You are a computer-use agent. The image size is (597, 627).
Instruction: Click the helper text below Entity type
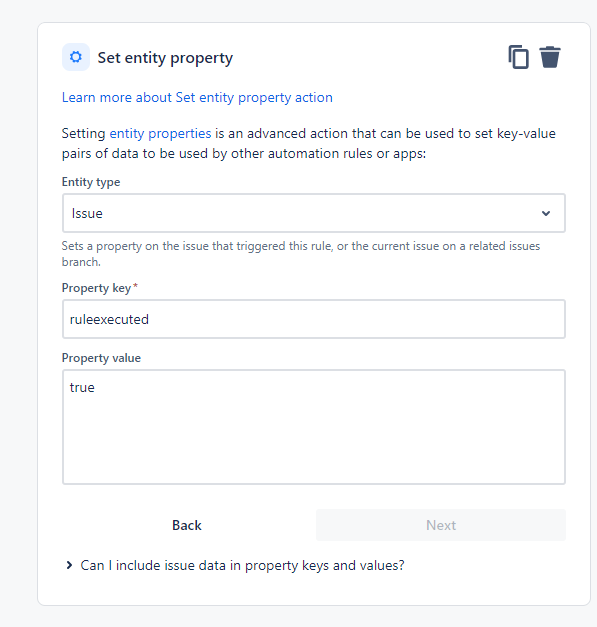coord(301,254)
